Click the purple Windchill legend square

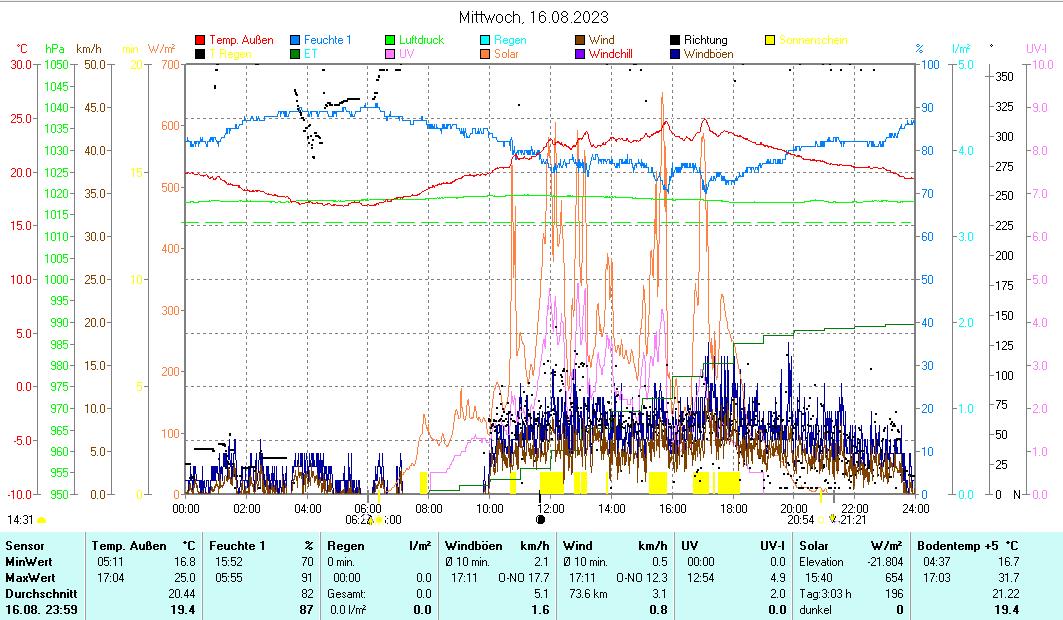click(581, 54)
